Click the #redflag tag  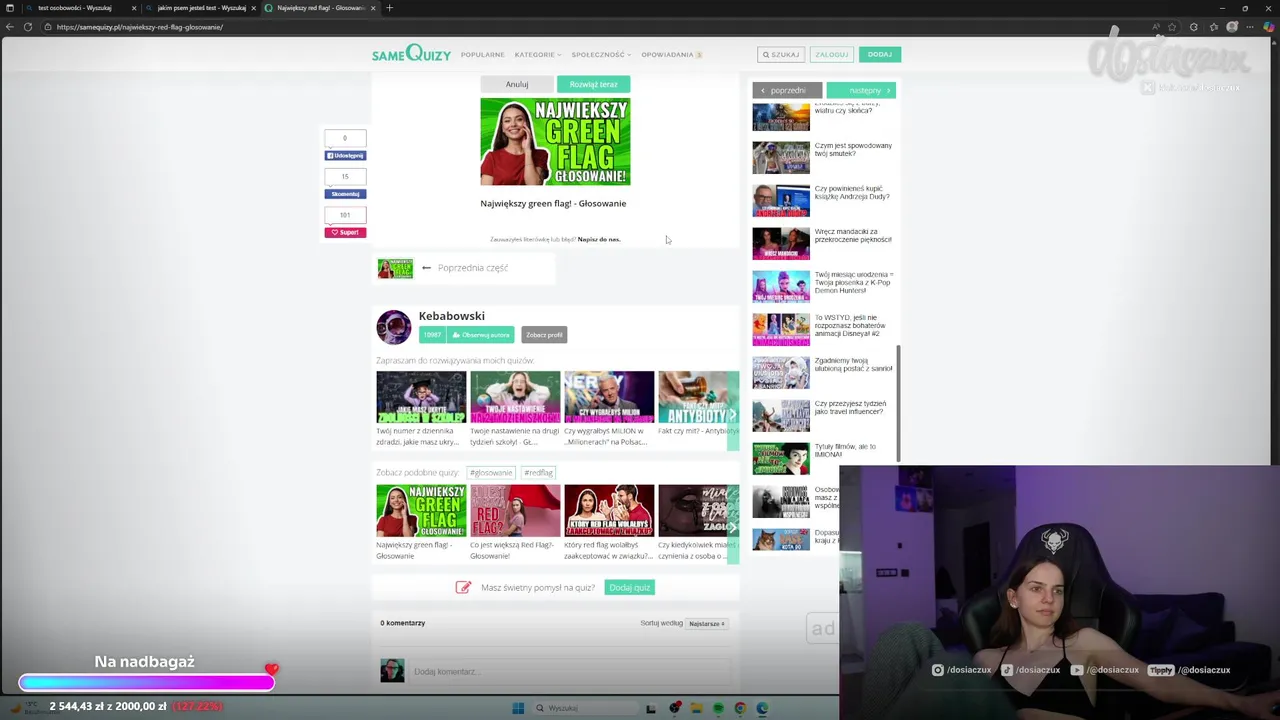click(x=538, y=472)
